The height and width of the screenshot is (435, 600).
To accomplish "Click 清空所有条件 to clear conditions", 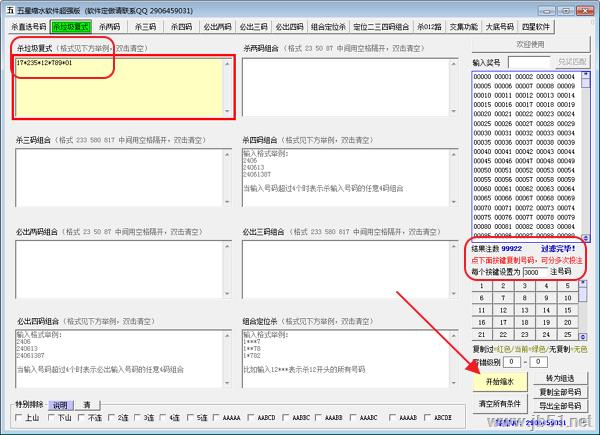I will (x=500, y=403).
